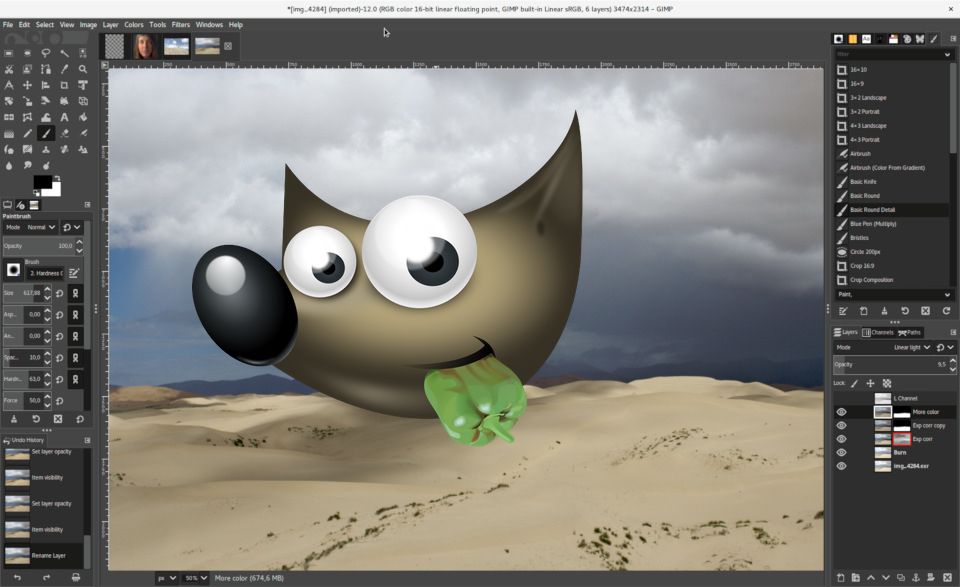Toggle link for brush Size default
Image resolution: width=960 pixels, height=587 pixels.
coord(75,293)
